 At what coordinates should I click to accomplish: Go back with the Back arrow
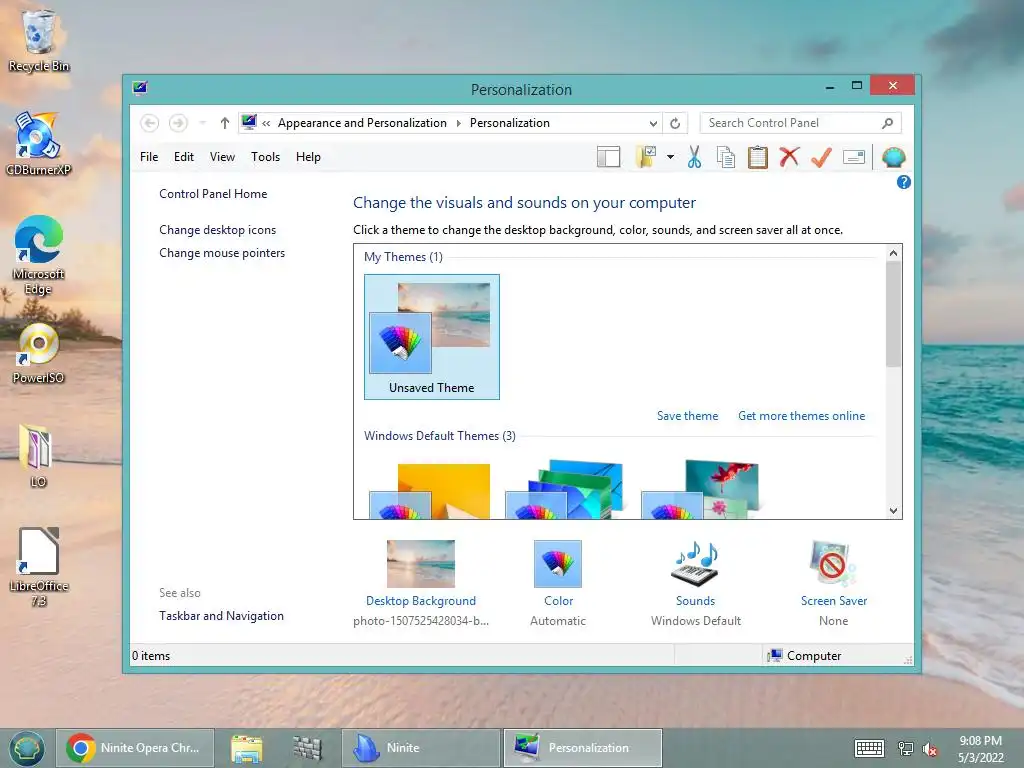(x=150, y=123)
